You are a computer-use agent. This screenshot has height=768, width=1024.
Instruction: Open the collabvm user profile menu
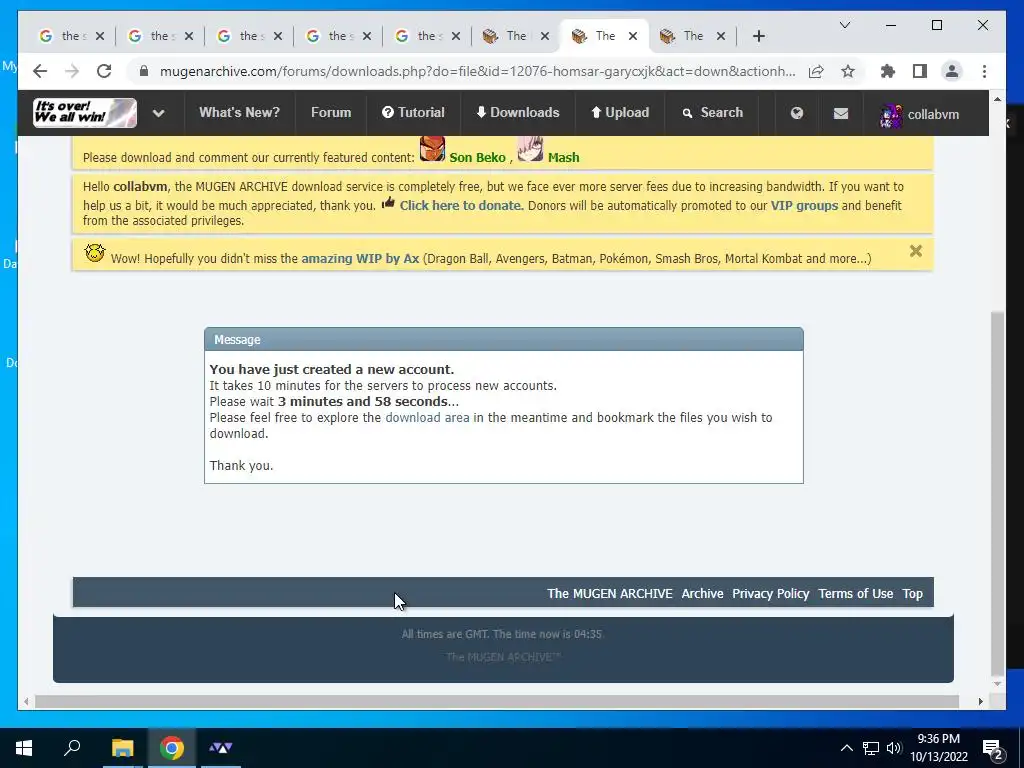pos(920,114)
